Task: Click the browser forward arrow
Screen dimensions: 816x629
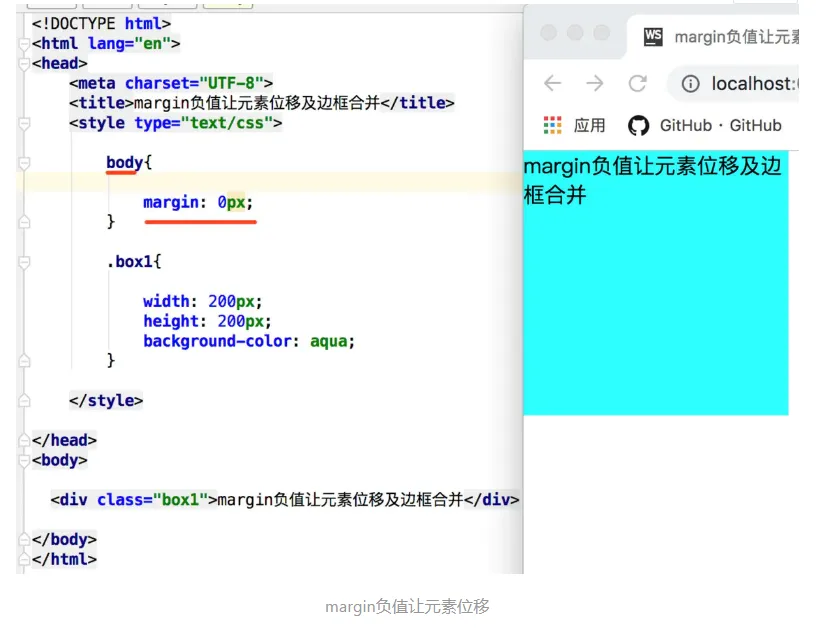Action: tap(595, 83)
